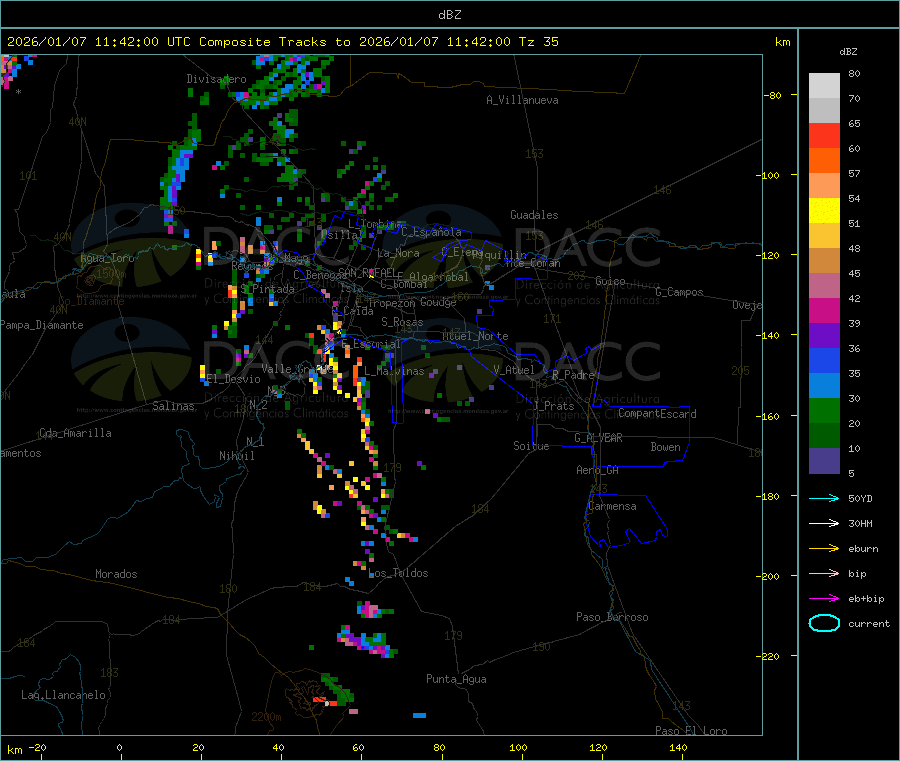Click the 140 km x-axis tick label

point(678,747)
